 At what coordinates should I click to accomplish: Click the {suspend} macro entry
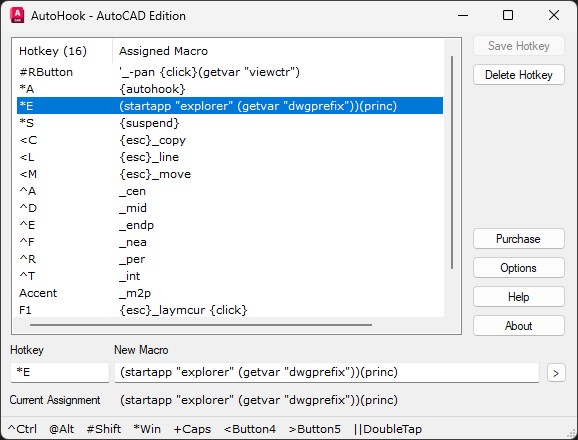pos(149,123)
